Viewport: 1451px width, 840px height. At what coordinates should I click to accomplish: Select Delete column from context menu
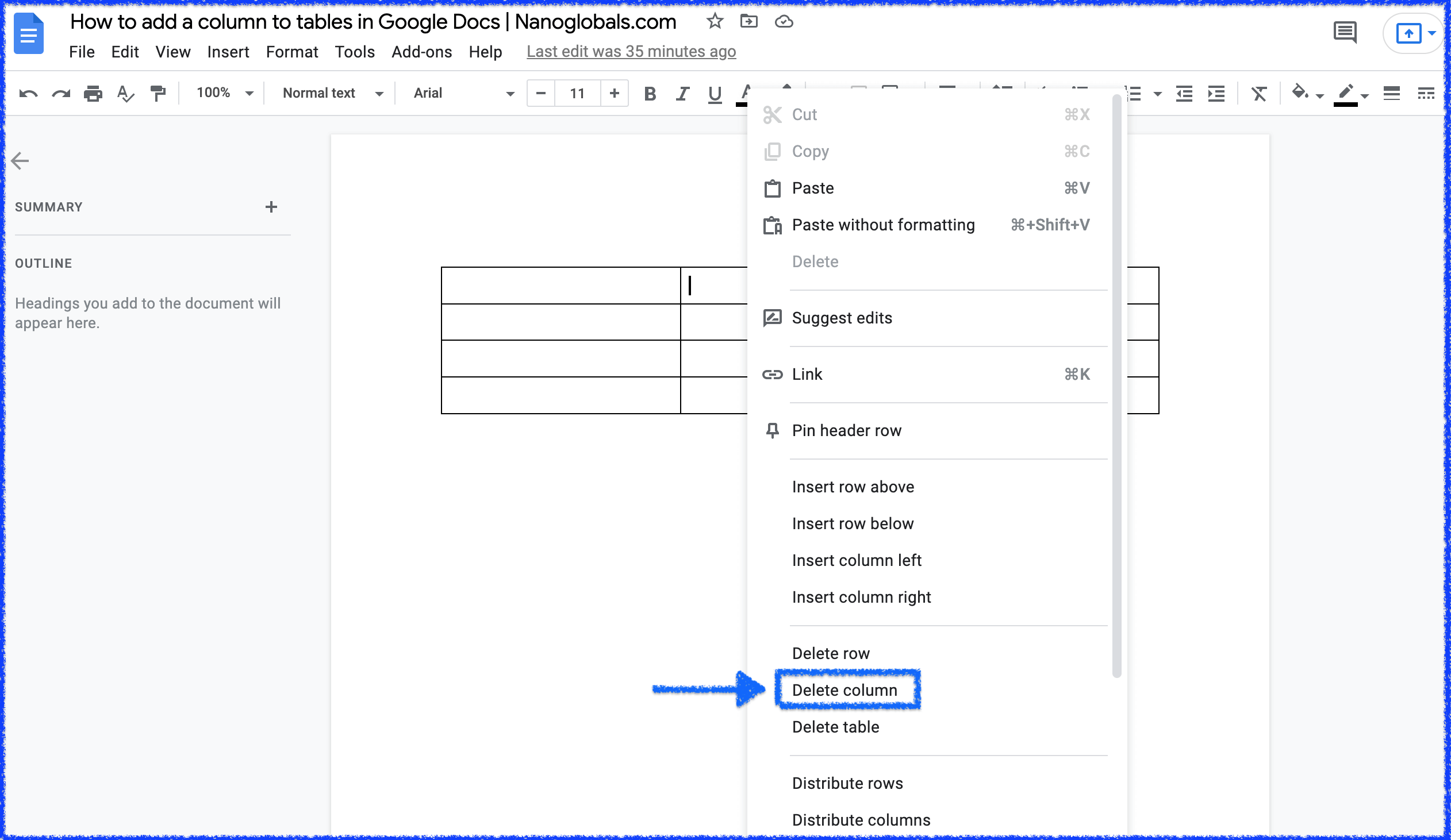pyautogui.click(x=845, y=690)
